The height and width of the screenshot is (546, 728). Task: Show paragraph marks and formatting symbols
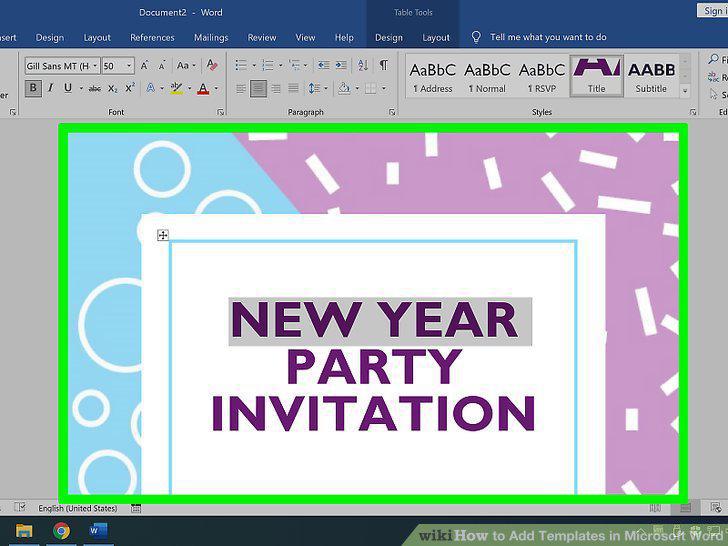click(384, 65)
